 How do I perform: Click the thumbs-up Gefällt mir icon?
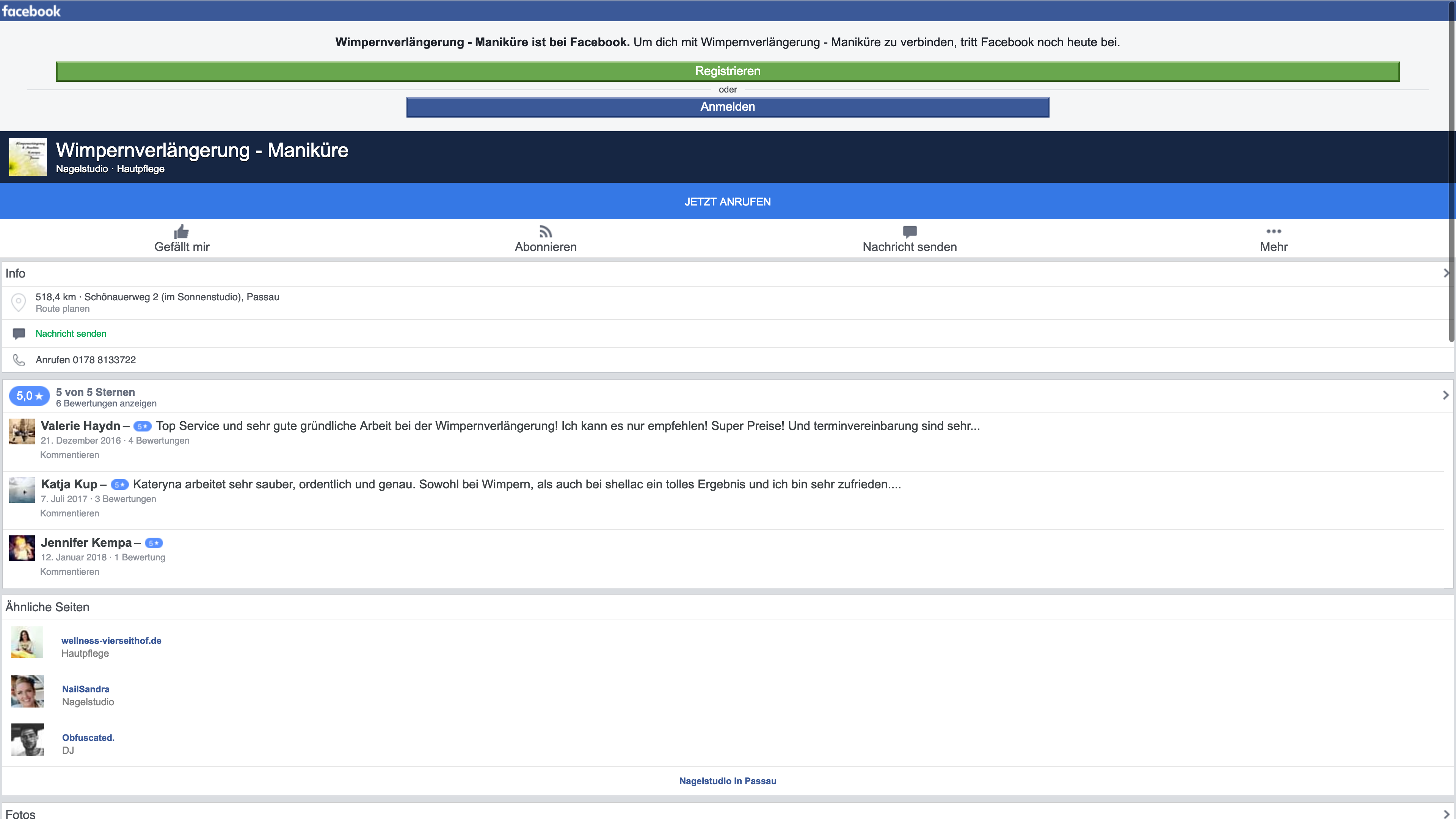(x=182, y=231)
